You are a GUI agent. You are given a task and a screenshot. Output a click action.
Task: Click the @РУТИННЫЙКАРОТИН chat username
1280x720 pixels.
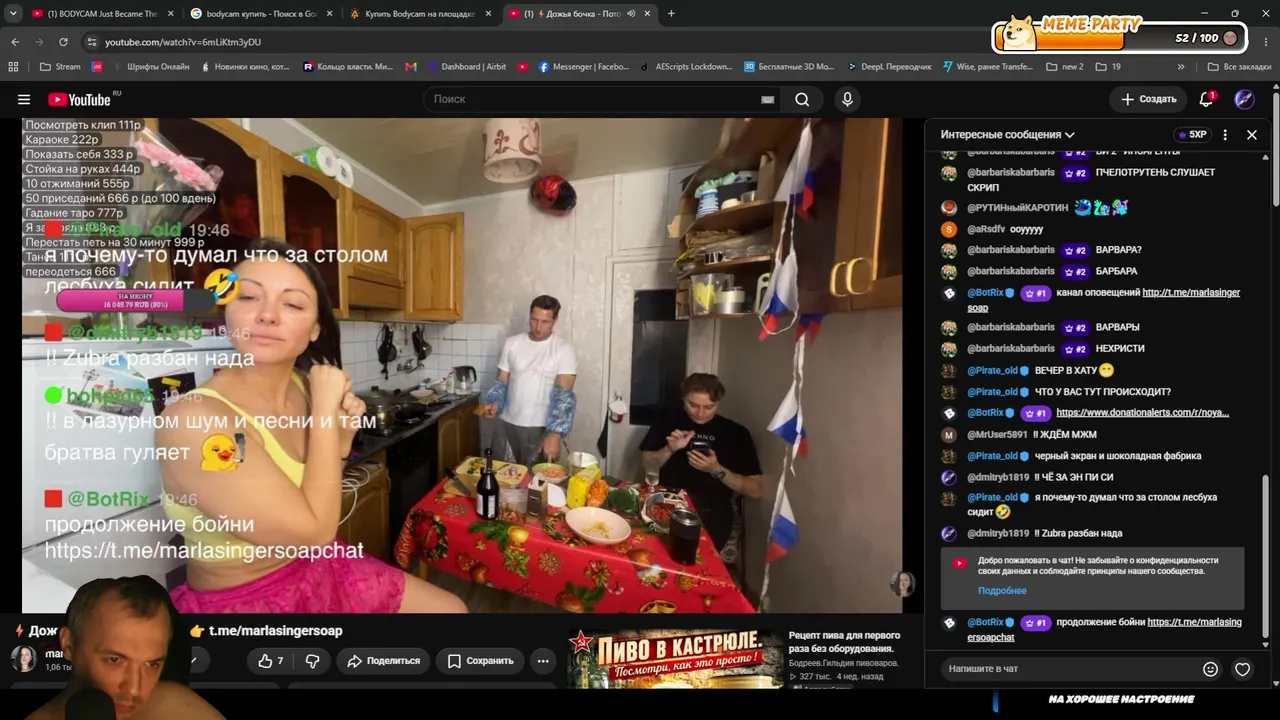tap(1016, 207)
